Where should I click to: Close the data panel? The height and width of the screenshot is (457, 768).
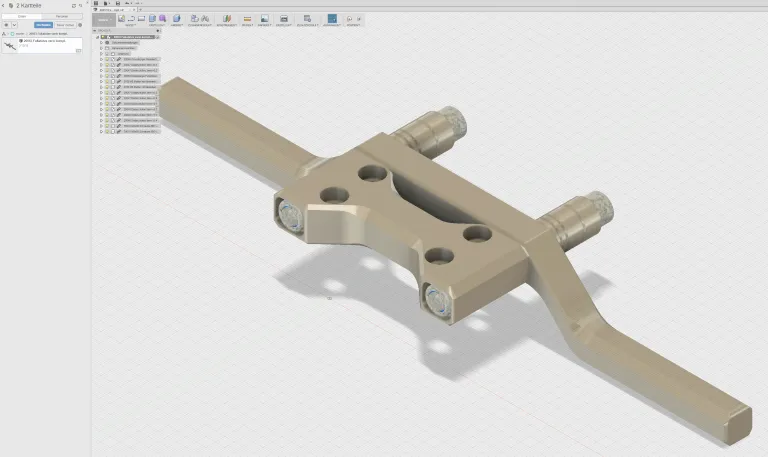88,3
